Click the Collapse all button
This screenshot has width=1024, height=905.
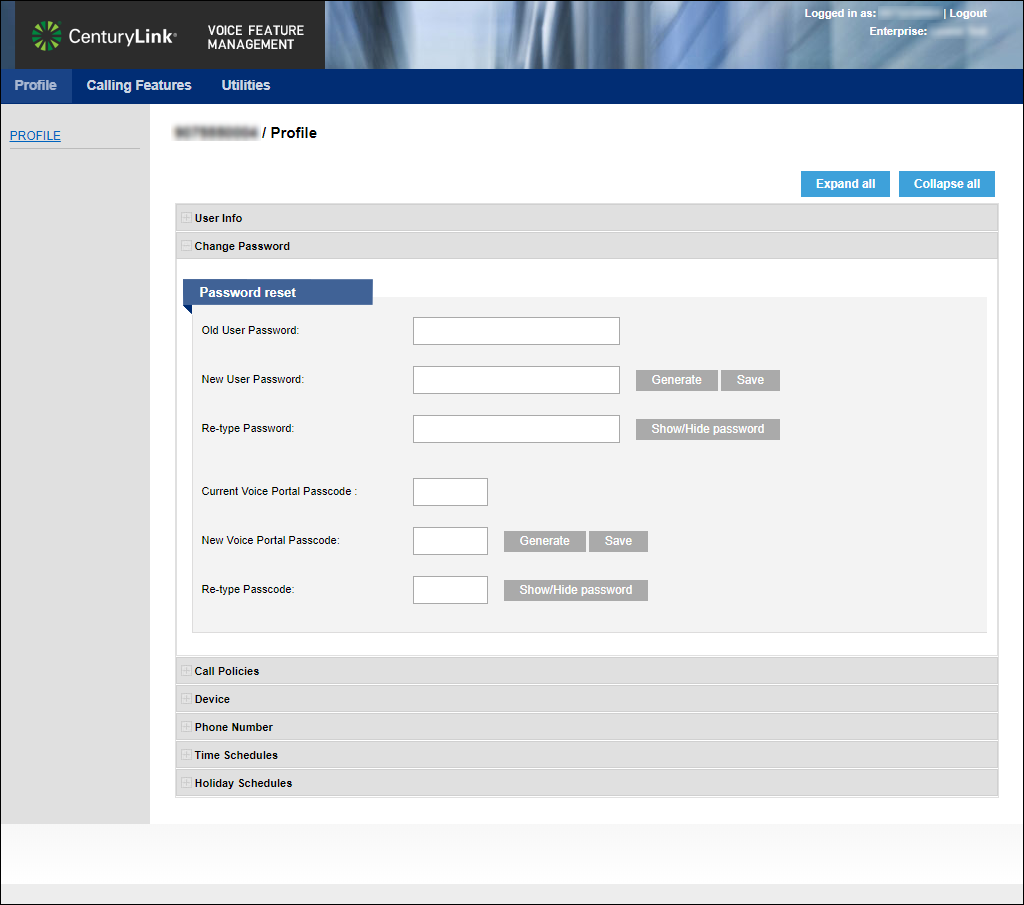[946, 184]
